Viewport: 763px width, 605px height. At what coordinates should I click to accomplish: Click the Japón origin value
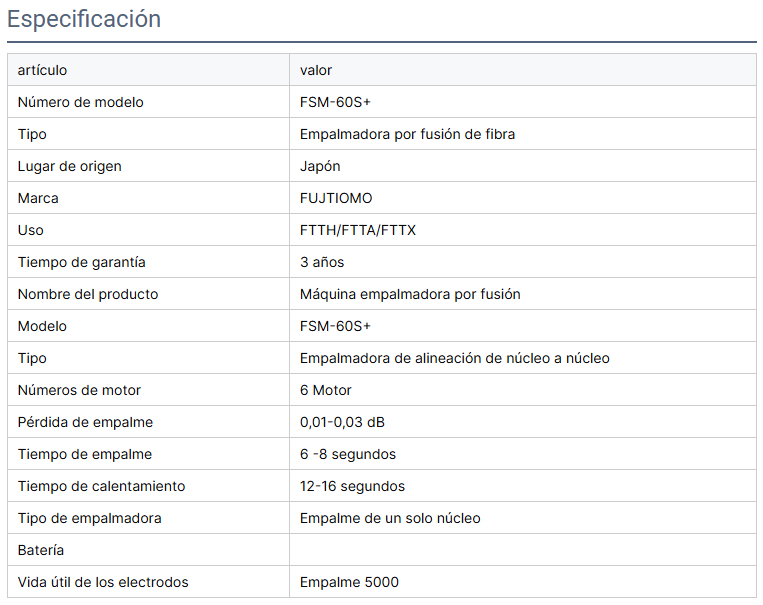pyautogui.click(x=320, y=166)
